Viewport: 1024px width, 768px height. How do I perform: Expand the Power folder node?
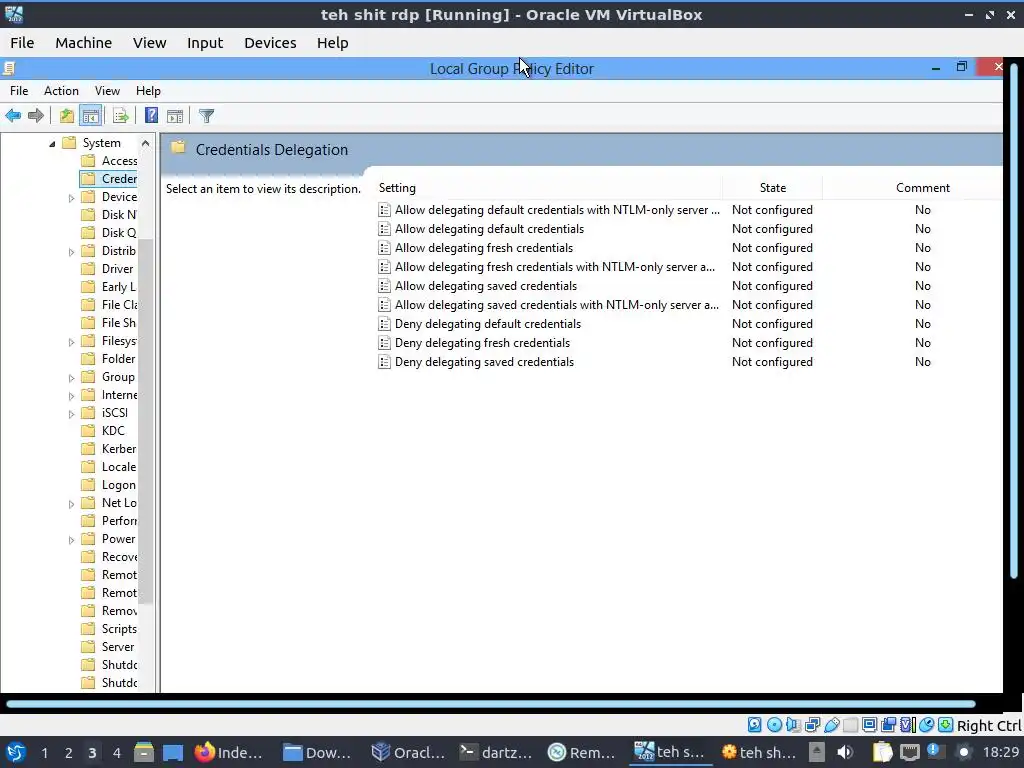[x=71, y=540]
